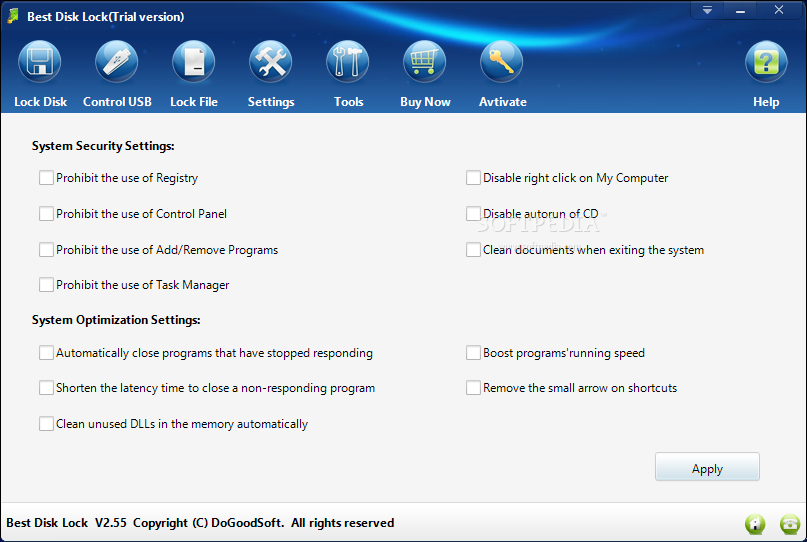Click the Avtivate label text

coord(502,102)
